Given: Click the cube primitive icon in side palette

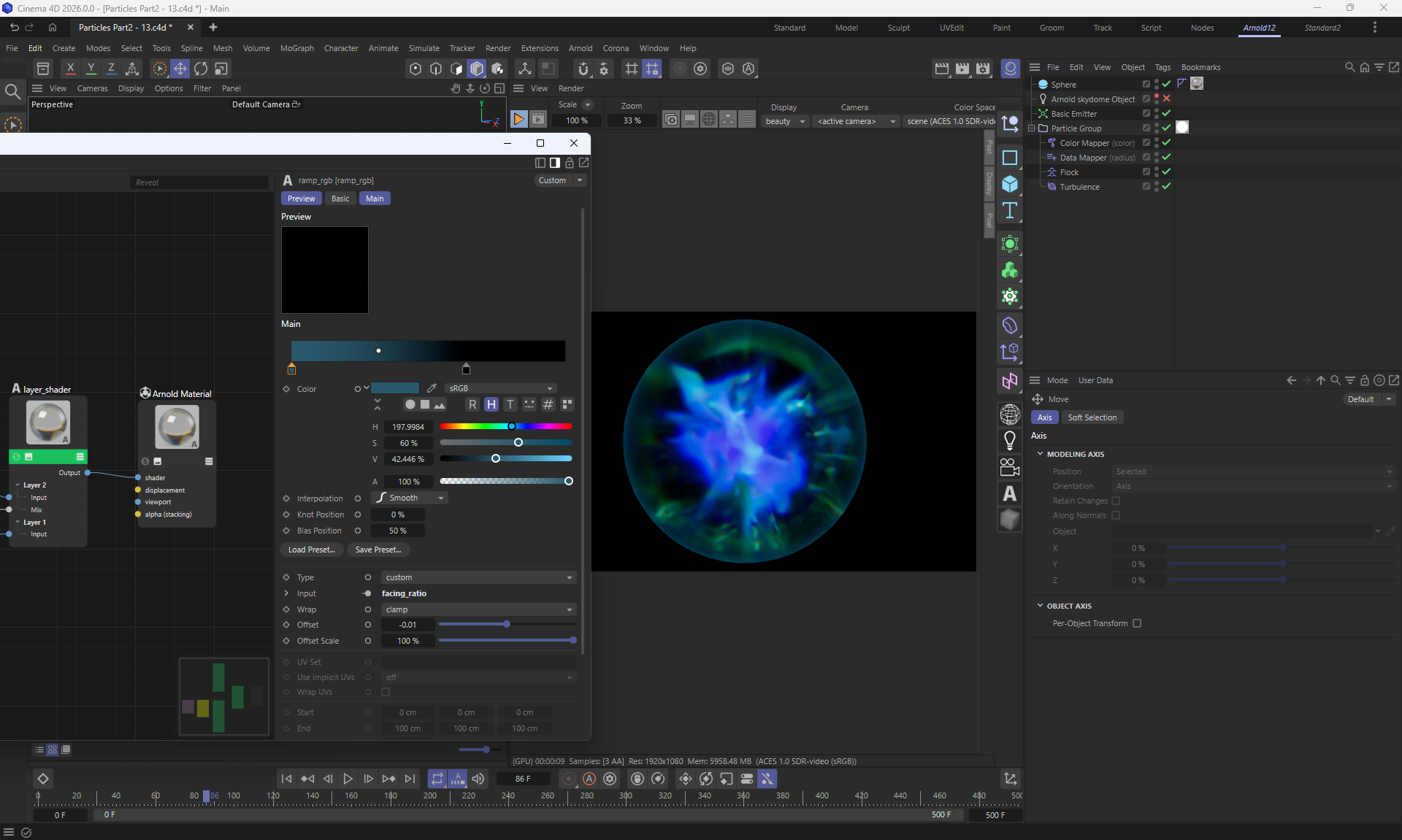Looking at the screenshot, I should 1010,184.
